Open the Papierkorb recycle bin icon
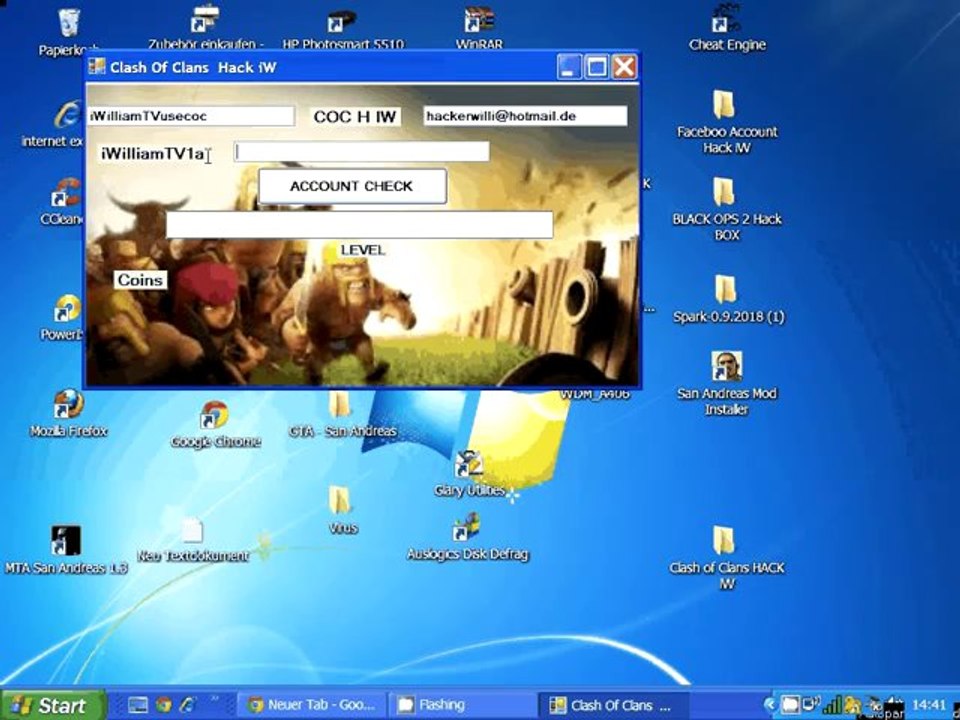 (69, 23)
